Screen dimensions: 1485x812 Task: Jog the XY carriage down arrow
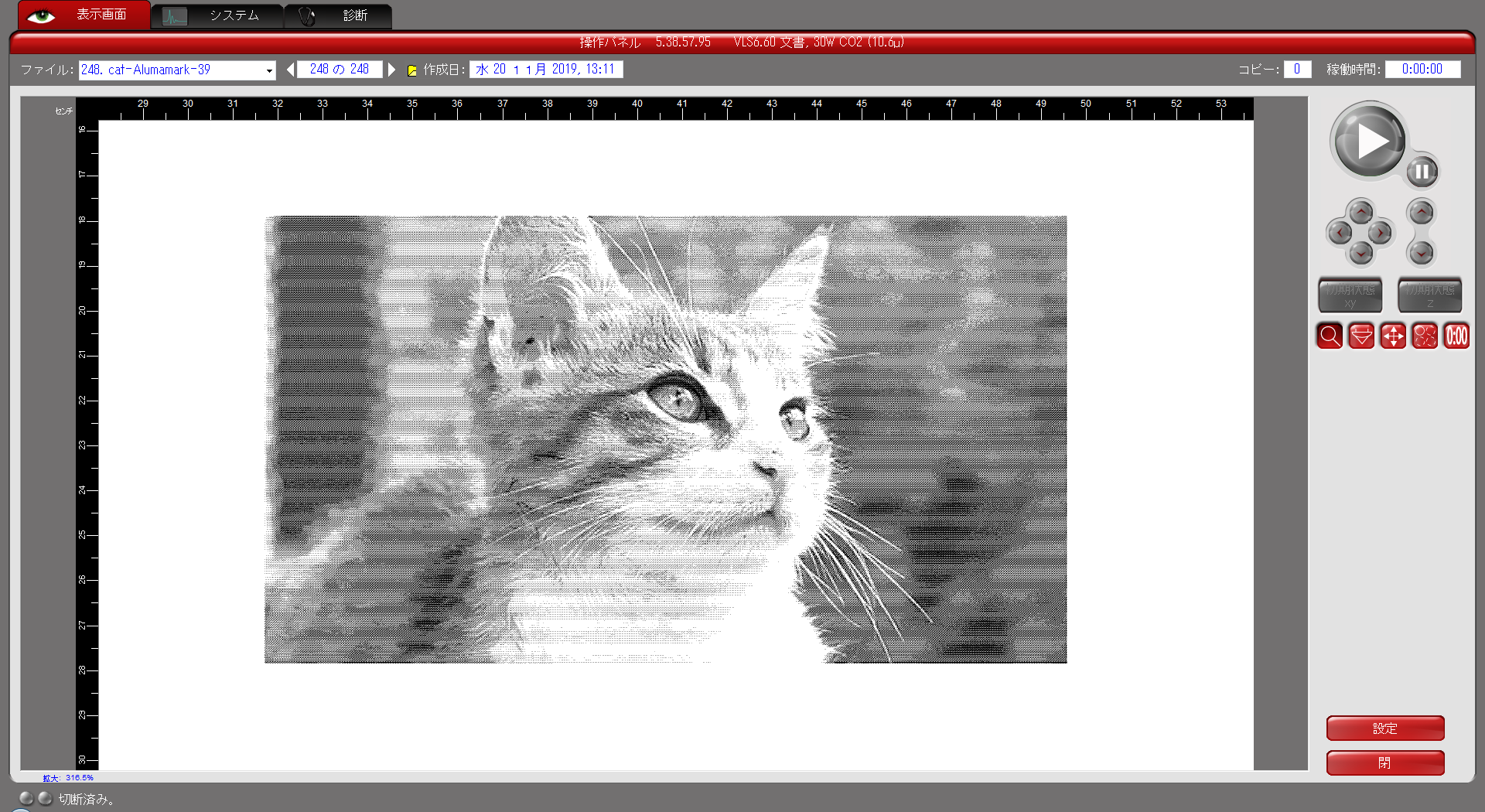click(1360, 253)
